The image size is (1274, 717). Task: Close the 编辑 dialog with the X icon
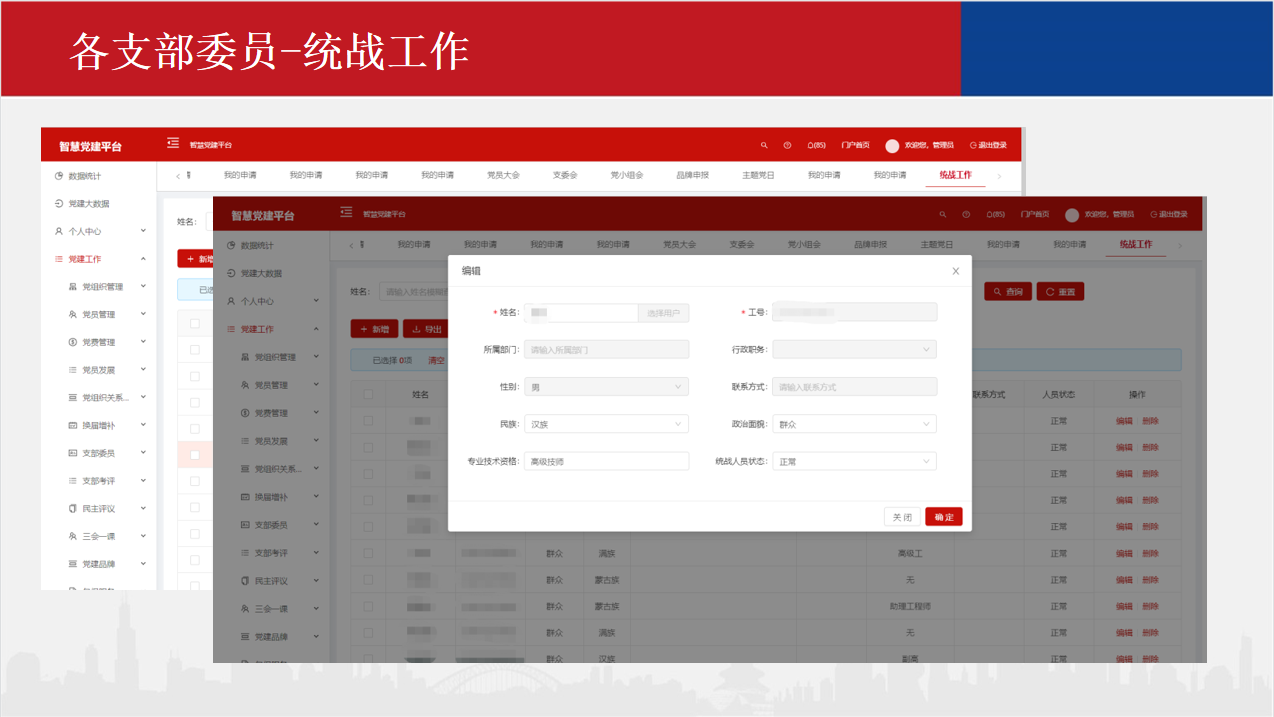[955, 271]
